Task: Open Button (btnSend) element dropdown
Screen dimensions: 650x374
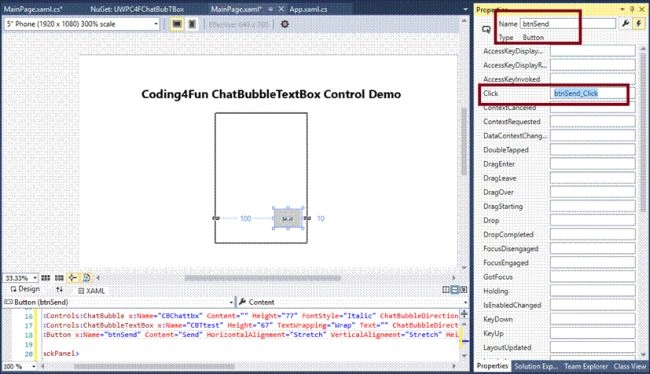Action: point(119,302)
